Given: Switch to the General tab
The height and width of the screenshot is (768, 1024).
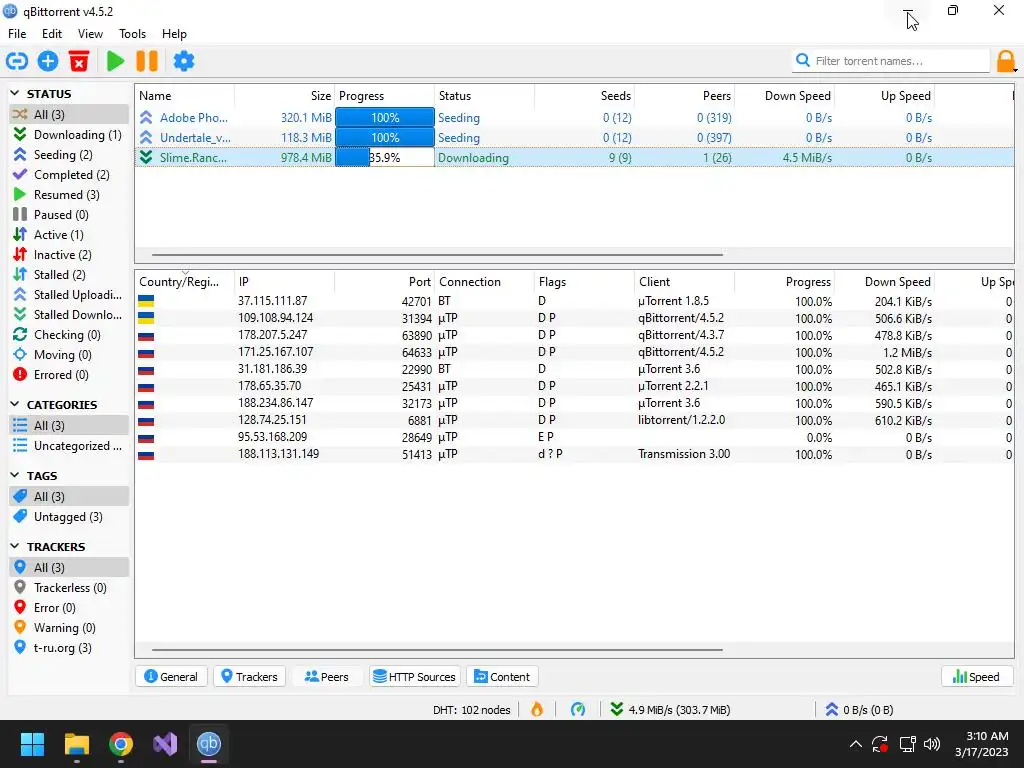Looking at the screenshot, I should 171,677.
